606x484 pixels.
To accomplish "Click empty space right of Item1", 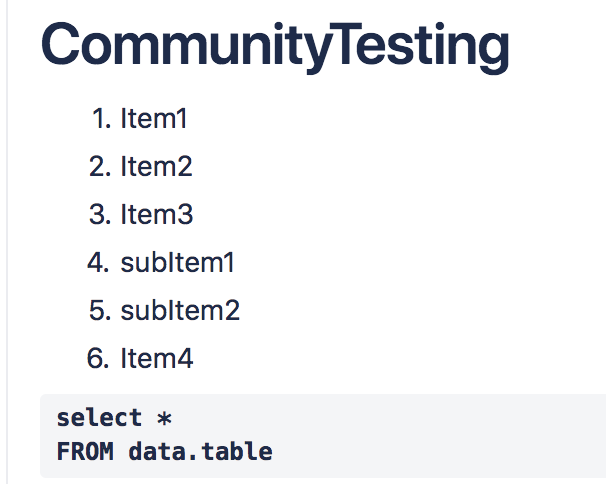I will 400,119.
